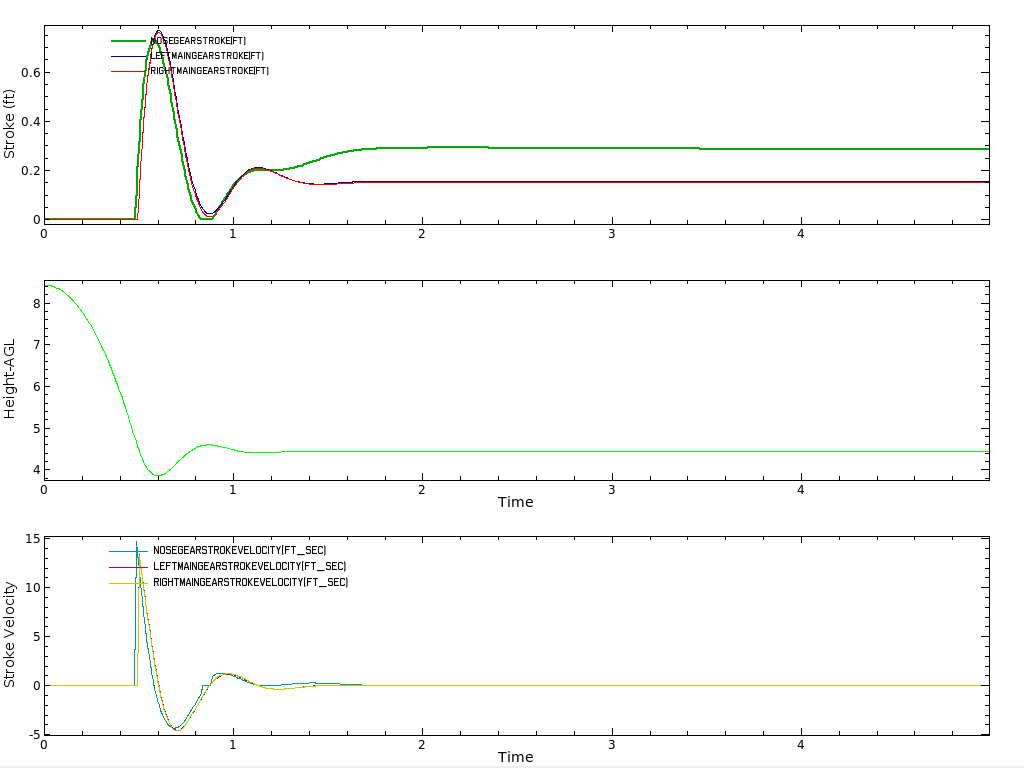Click the "Time" label under the Height-AGL plot
This screenshot has width=1024, height=768.
click(x=515, y=502)
